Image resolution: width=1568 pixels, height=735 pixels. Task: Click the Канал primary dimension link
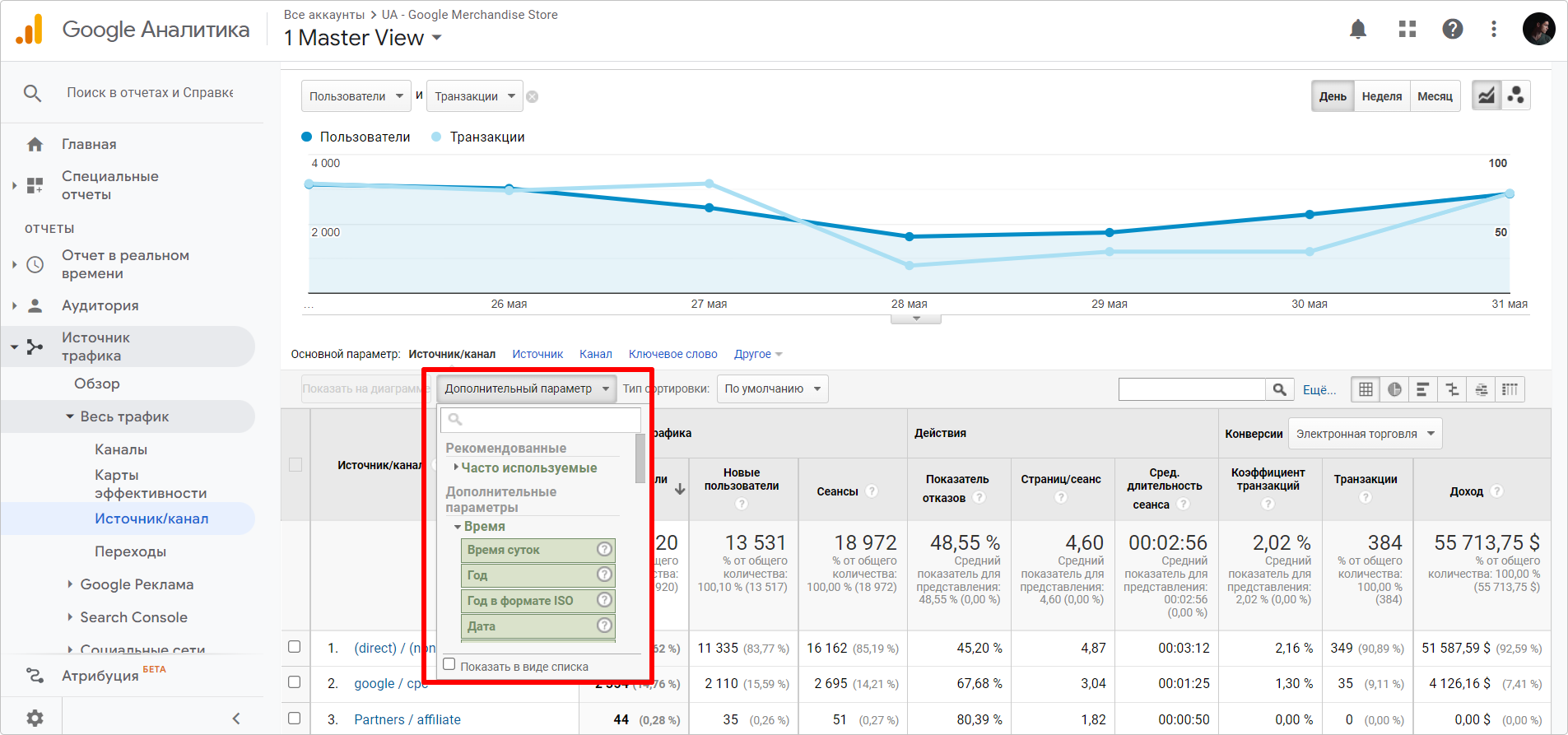[596, 355]
